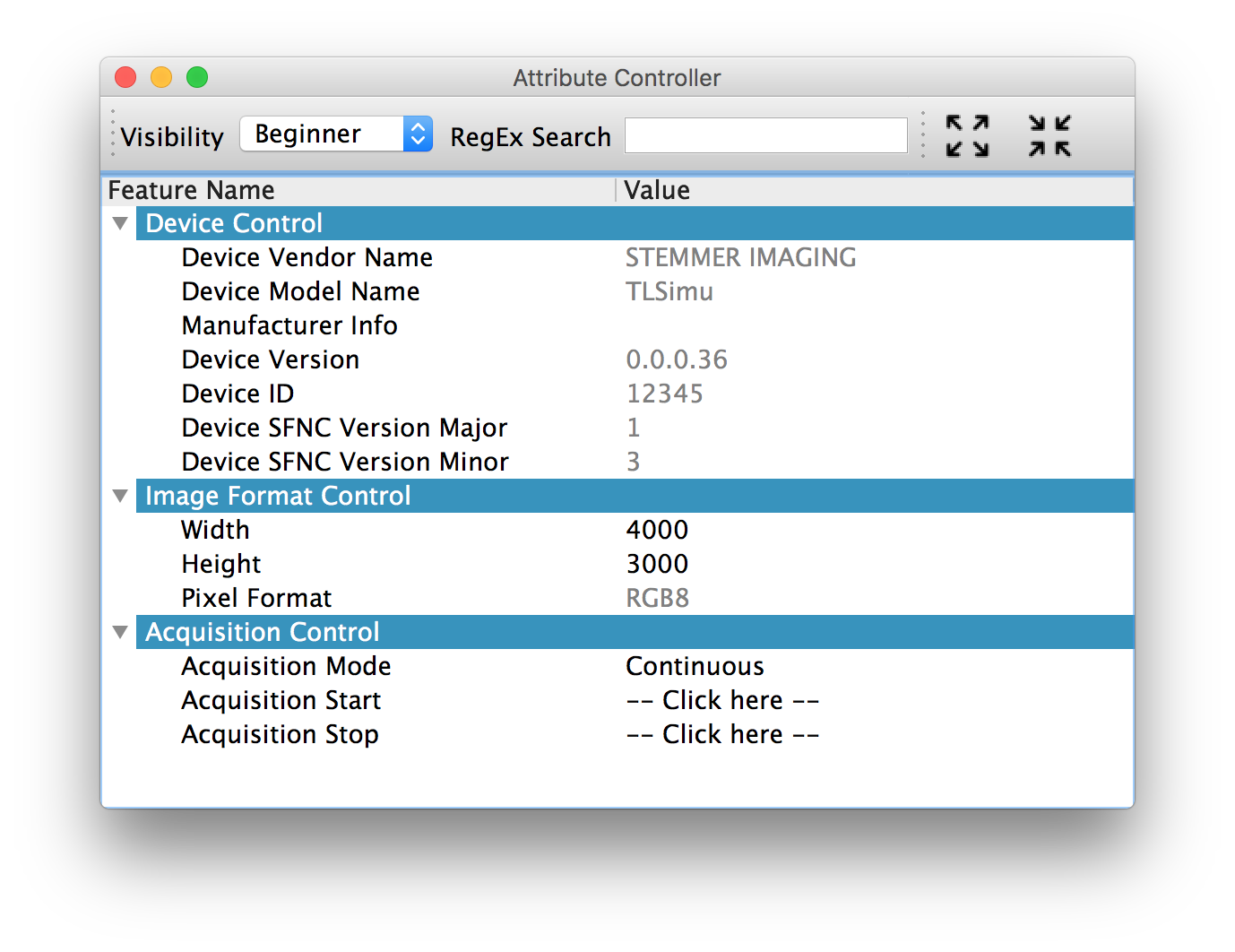Screen dimensions: 1235x952
Task: Click the Feature Name column header
Action: click(358, 190)
